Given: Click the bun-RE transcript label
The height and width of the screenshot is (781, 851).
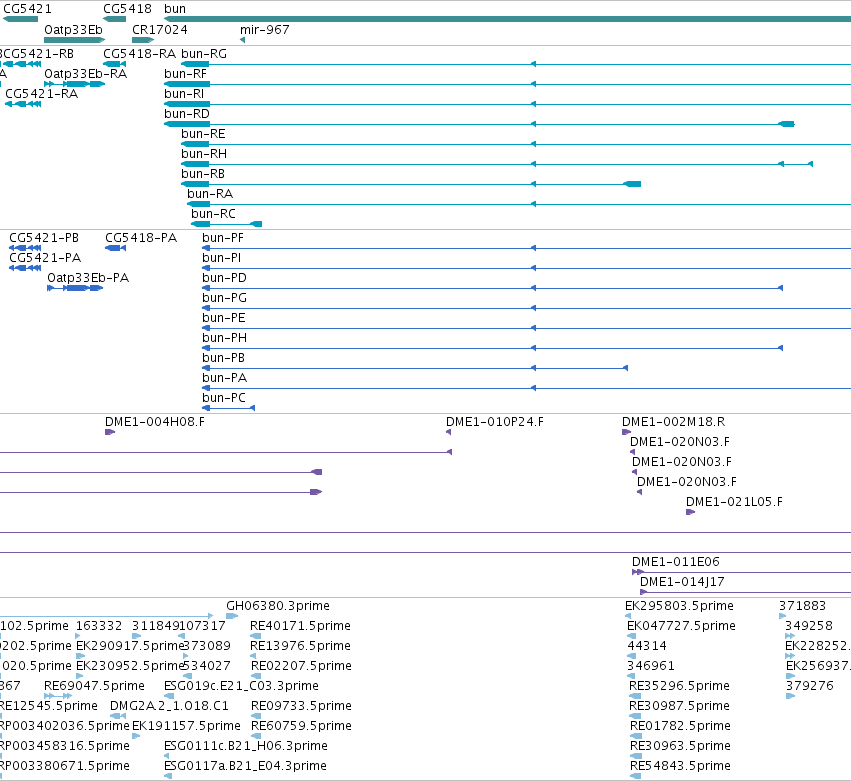Looking at the screenshot, I should 203,134.
